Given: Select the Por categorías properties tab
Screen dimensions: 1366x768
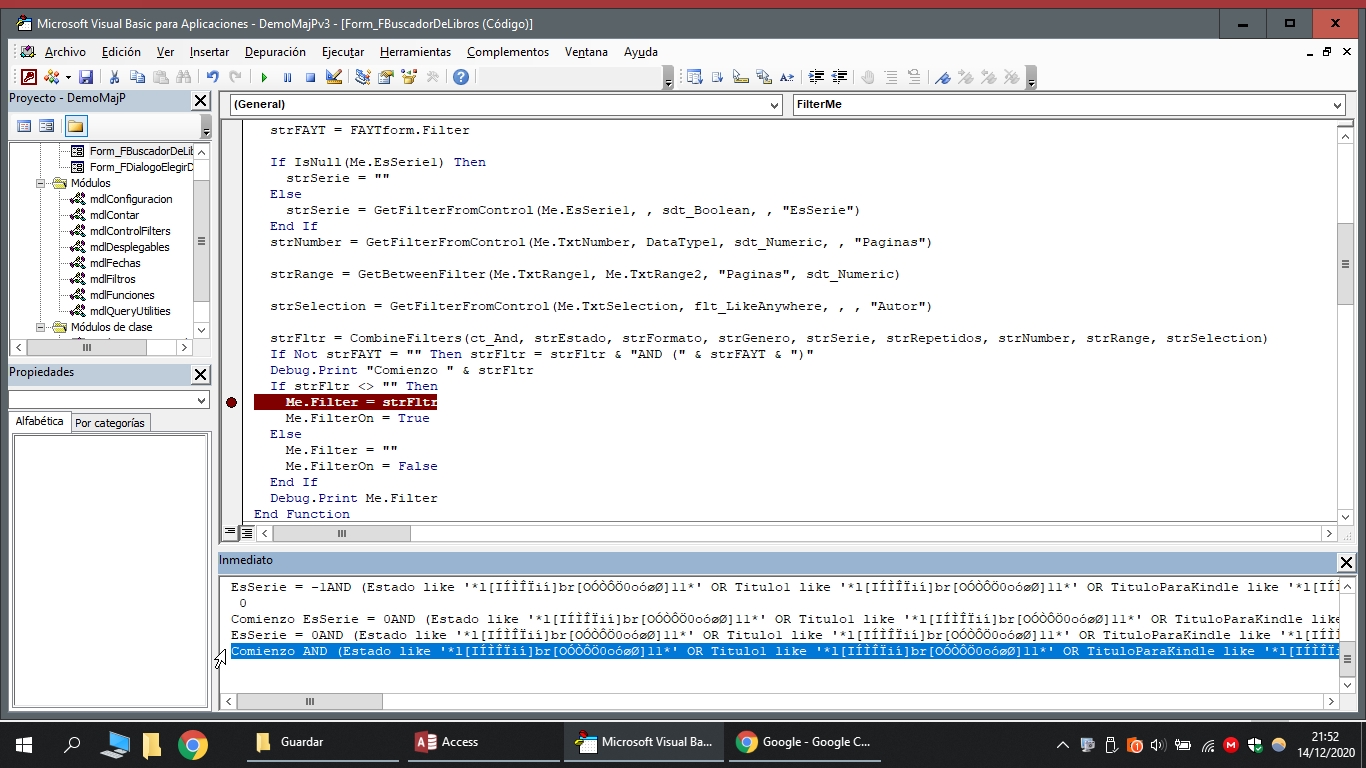Looking at the screenshot, I should 110,423.
